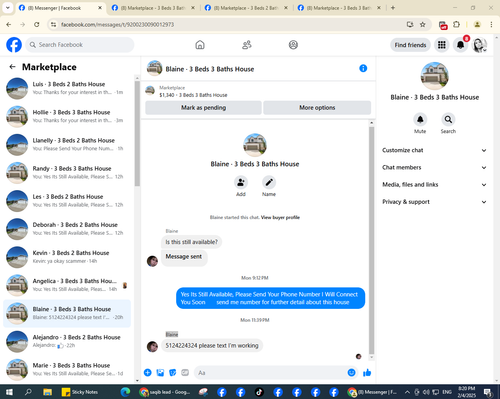Screen dimensions: 500x399
Task: Click the Search conversation magnifier icon
Action: 448,119
